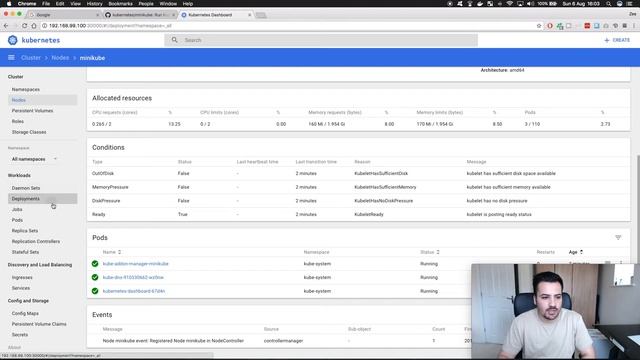
Task: Click the MemoryPressure condition type
Action: point(110,187)
